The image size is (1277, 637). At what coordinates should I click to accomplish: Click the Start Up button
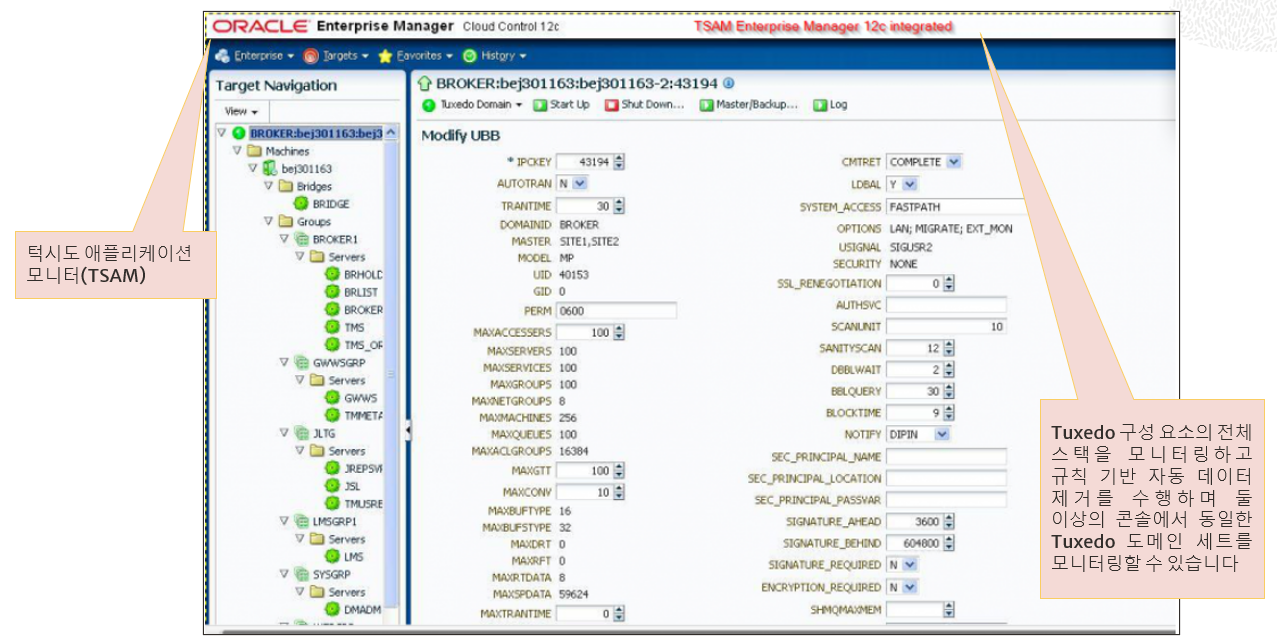pyautogui.click(x=562, y=104)
